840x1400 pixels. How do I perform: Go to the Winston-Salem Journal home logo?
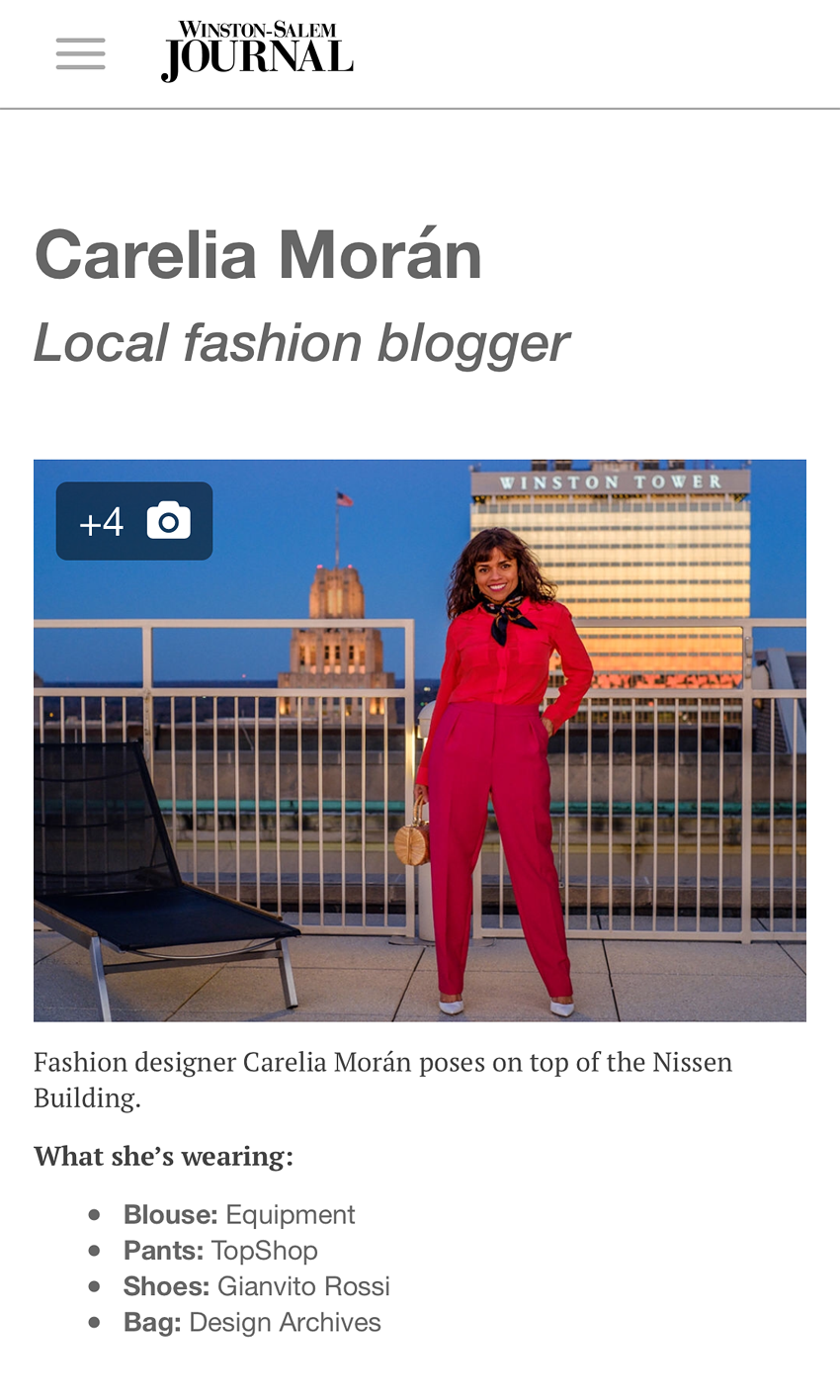pos(257,51)
